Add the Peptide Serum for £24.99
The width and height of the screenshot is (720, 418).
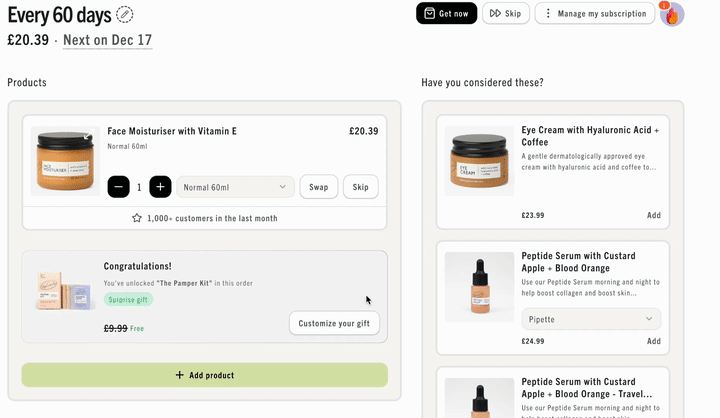[654, 341]
